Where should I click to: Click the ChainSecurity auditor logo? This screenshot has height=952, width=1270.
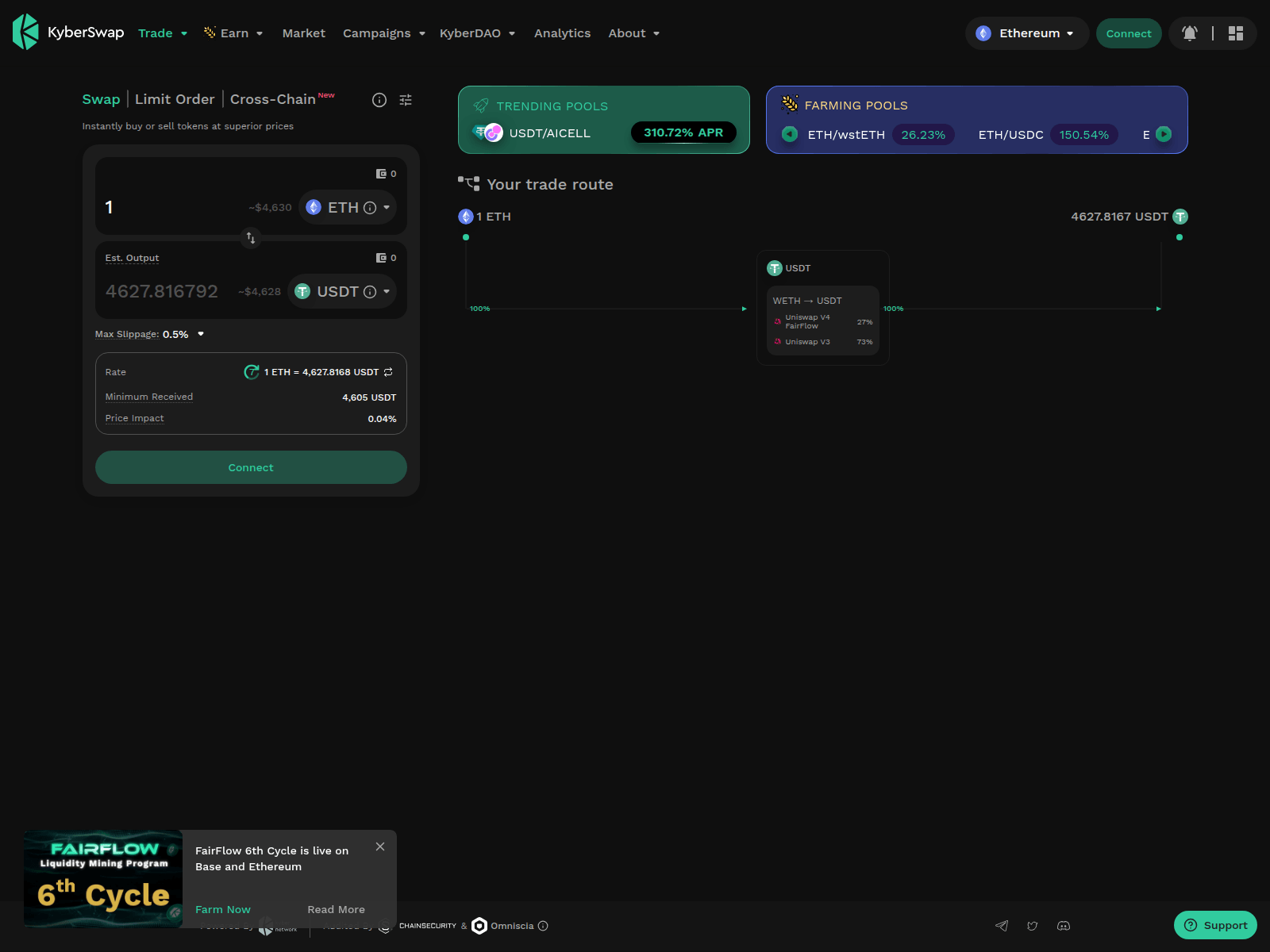pos(418,926)
